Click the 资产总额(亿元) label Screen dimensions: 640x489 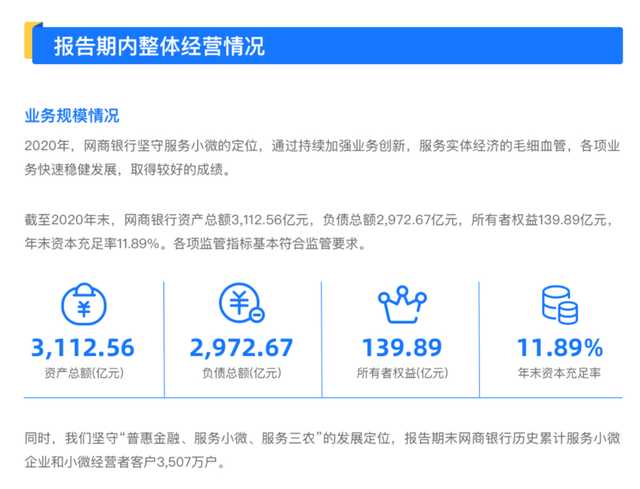tap(84, 373)
